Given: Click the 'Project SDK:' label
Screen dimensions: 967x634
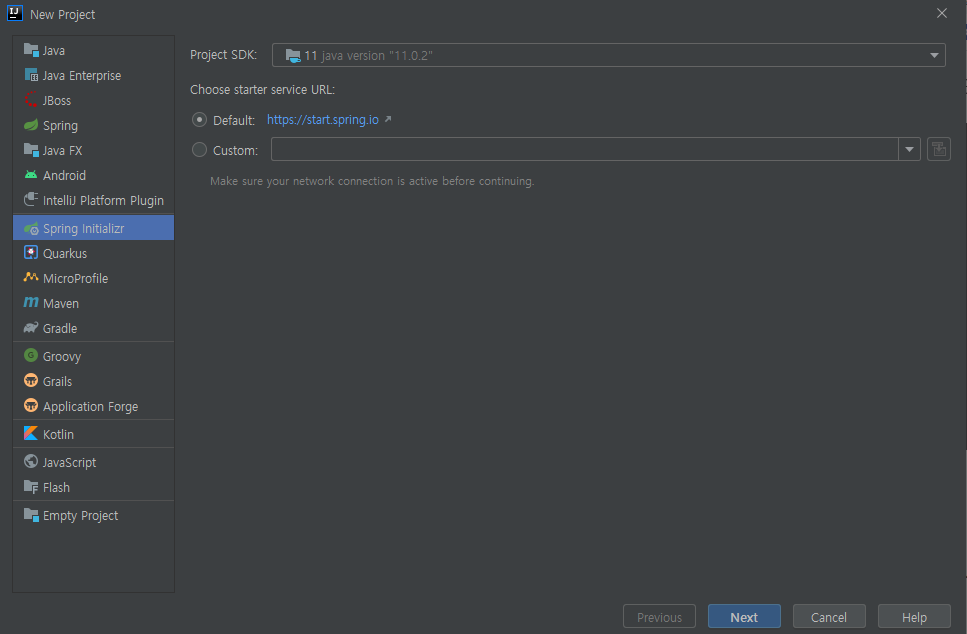Looking at the screenshot, I should (x=223, y=55).
